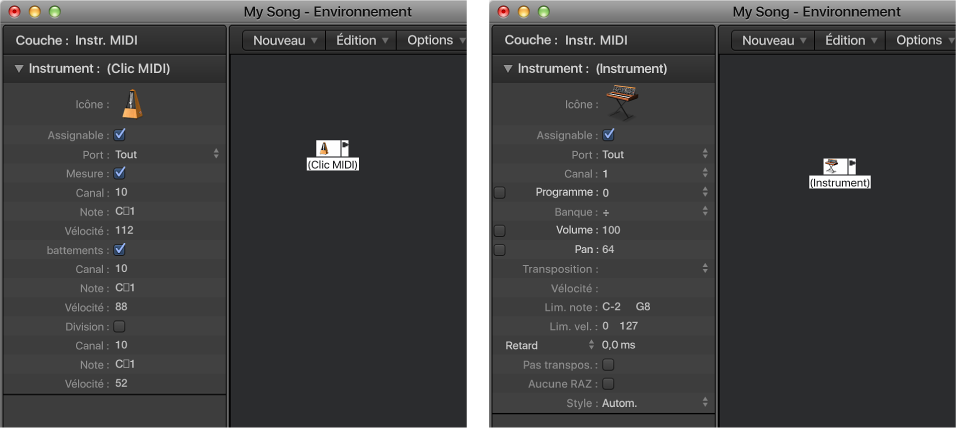Screen dimensions: 956x428
Task: Open the Édition menu in the right window
Action: (x=851, y=40)
